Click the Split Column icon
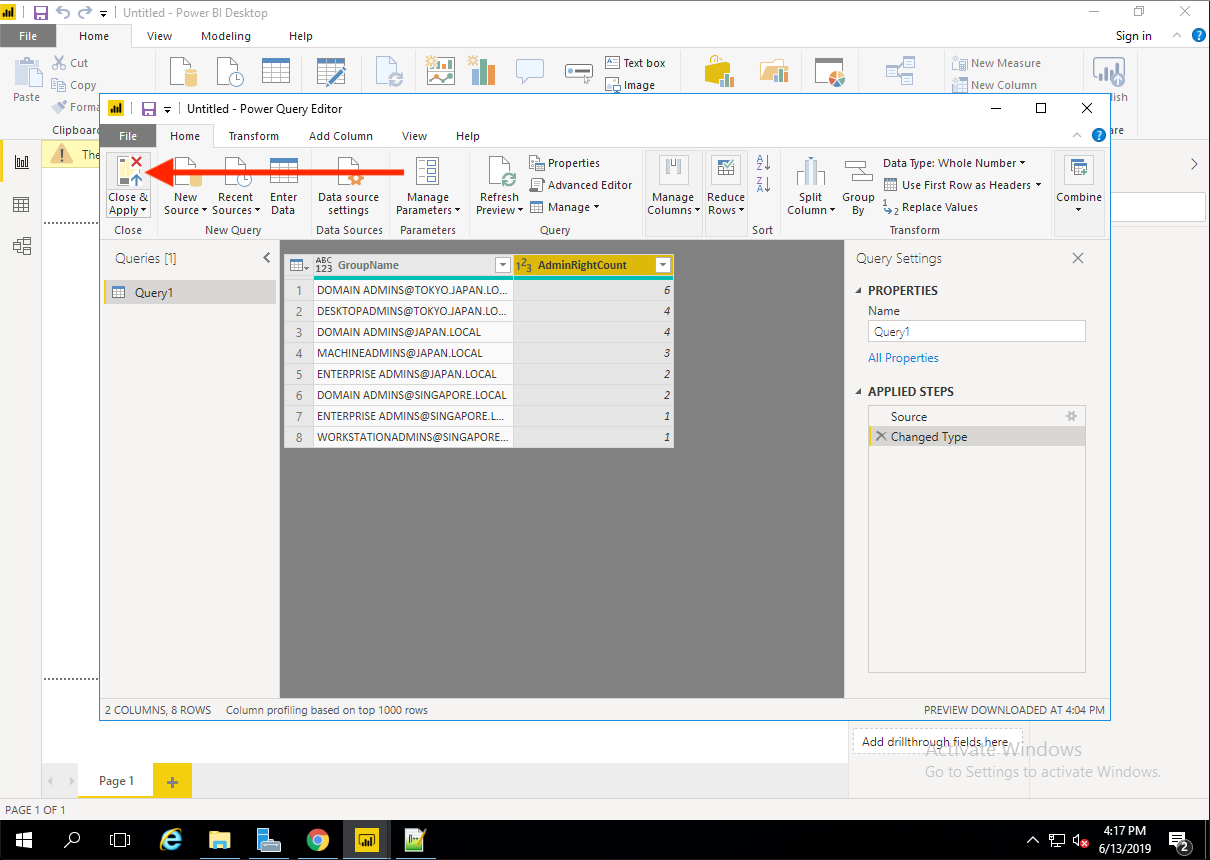This screenshot has width=1210, height=860. [x=809, y=172]
